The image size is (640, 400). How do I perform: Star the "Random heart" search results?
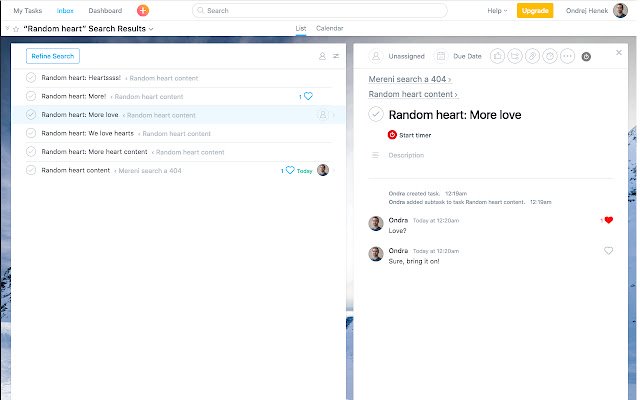pyautogui.click(x=16, y=29)
